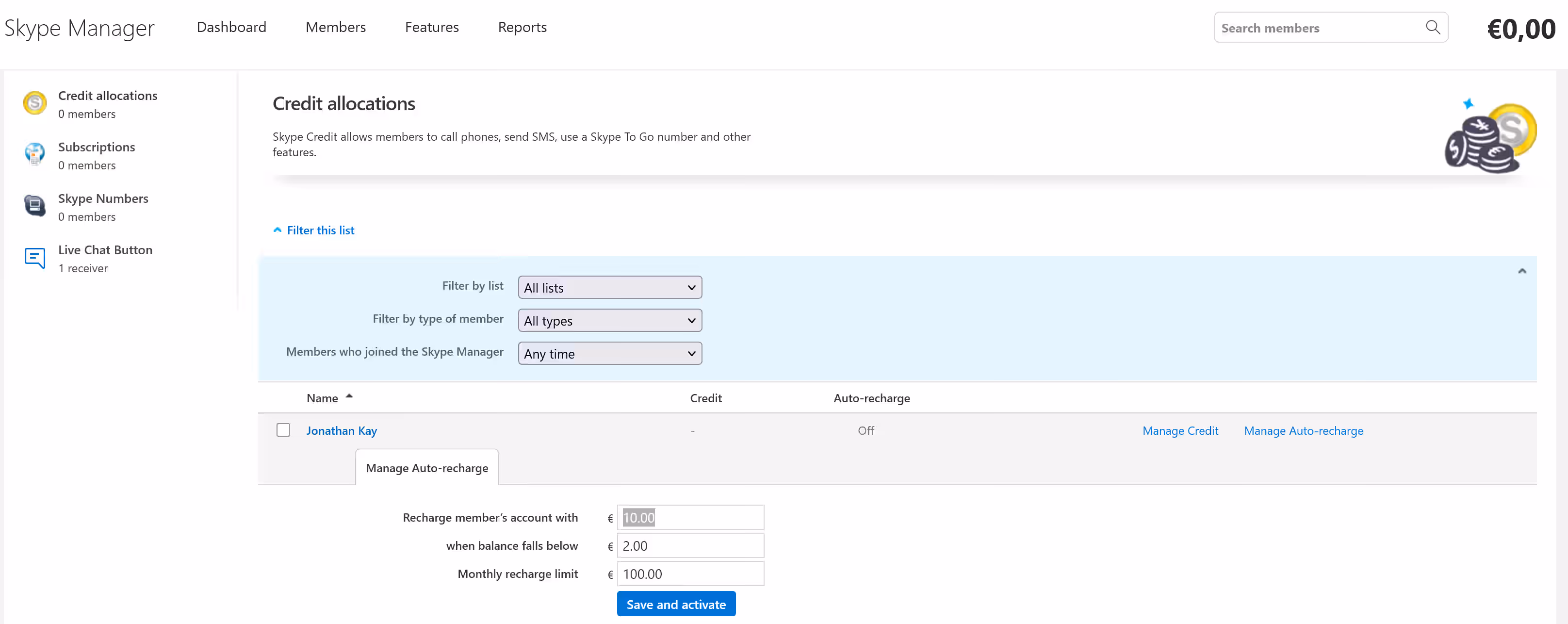1568x624 pixels.
Task: Click the Name column sort arrow
Action: 349,396
